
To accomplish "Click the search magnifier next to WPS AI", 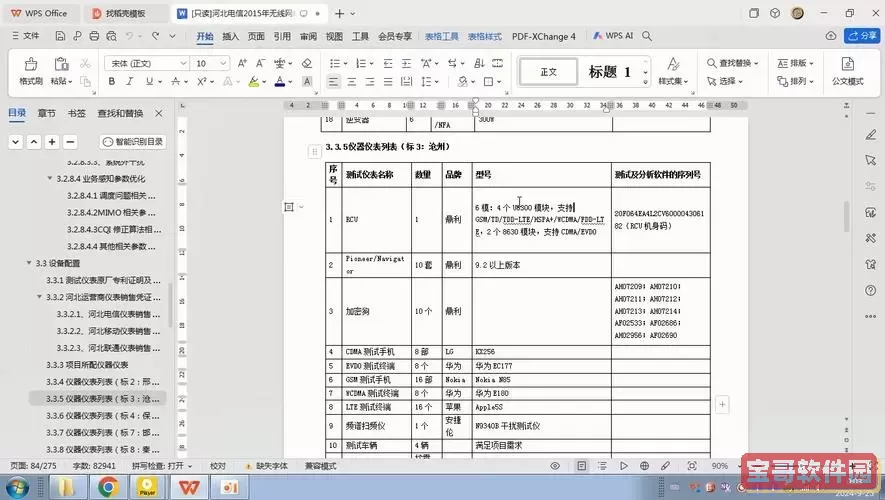I will (x=647, y=36).
